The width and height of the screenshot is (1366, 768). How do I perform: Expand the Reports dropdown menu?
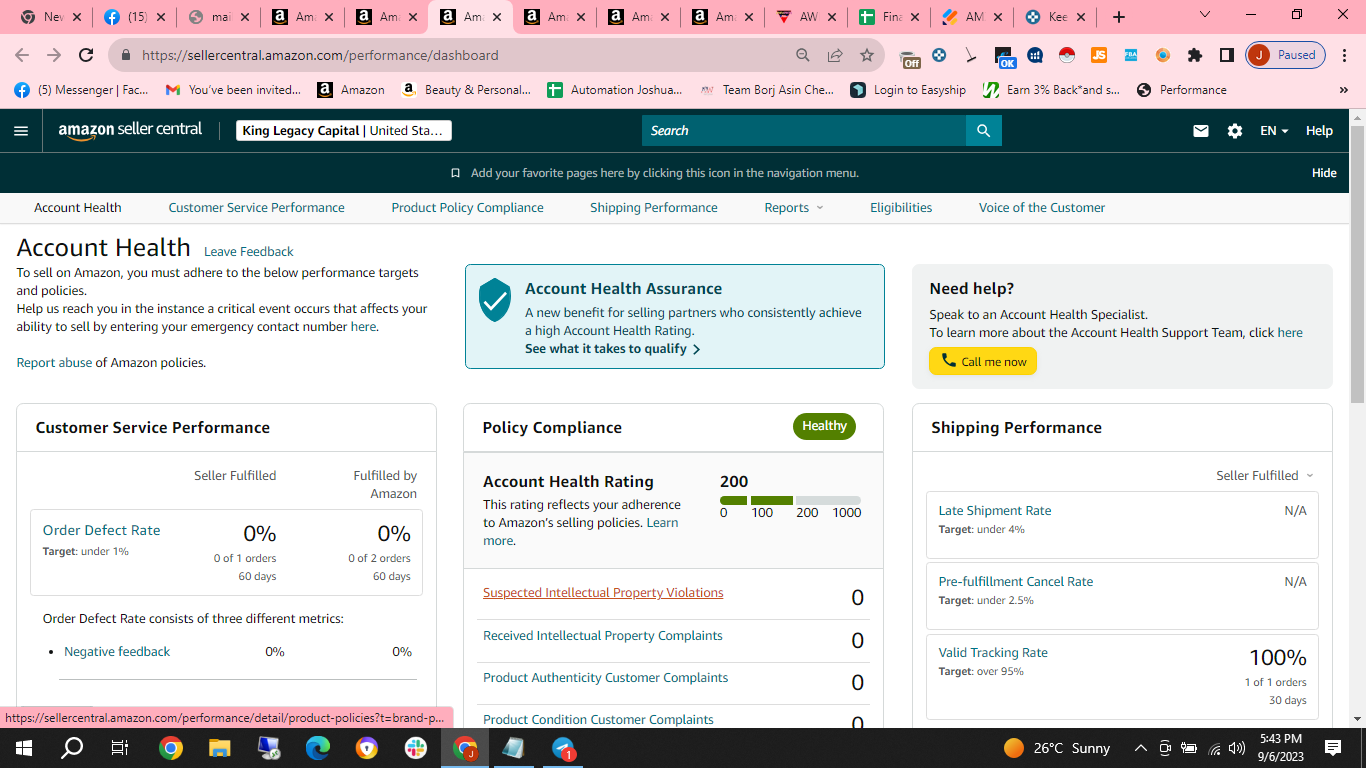click(x=794, y=208)
